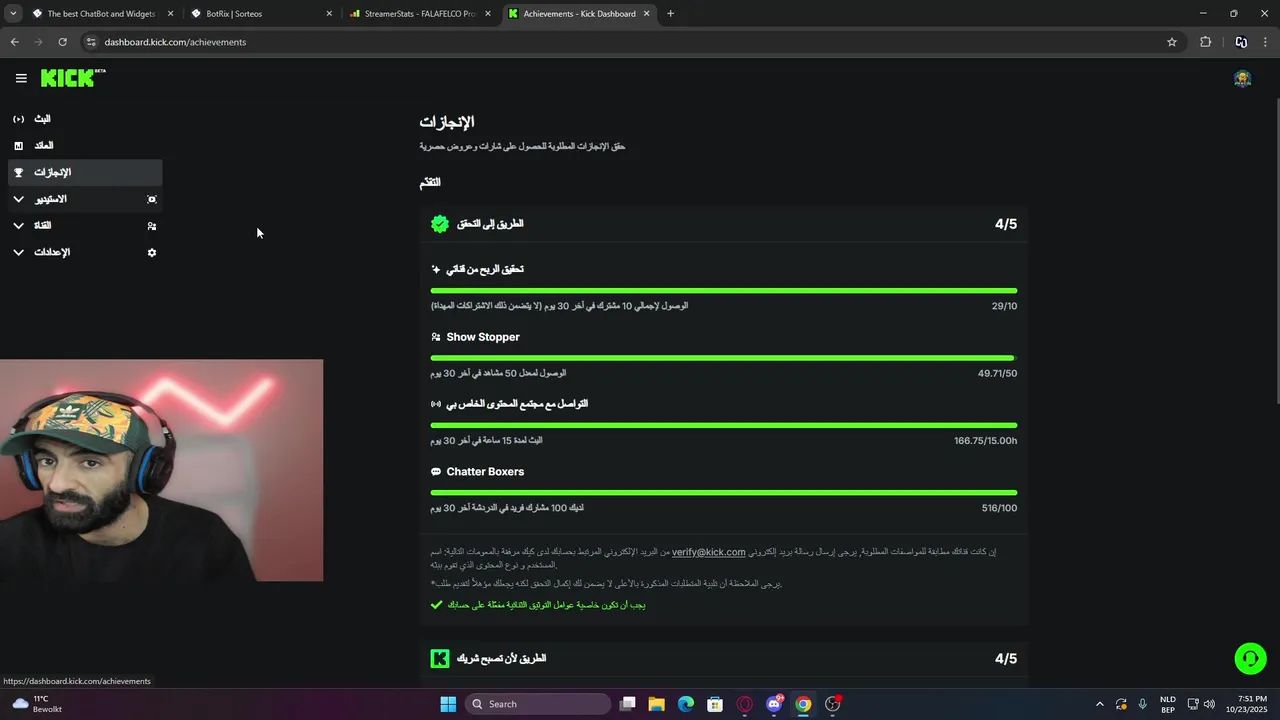The width and height of the screenshot is (1280, 720).
Task: Reload the page with the refresh button
Action: coord(62,42)
